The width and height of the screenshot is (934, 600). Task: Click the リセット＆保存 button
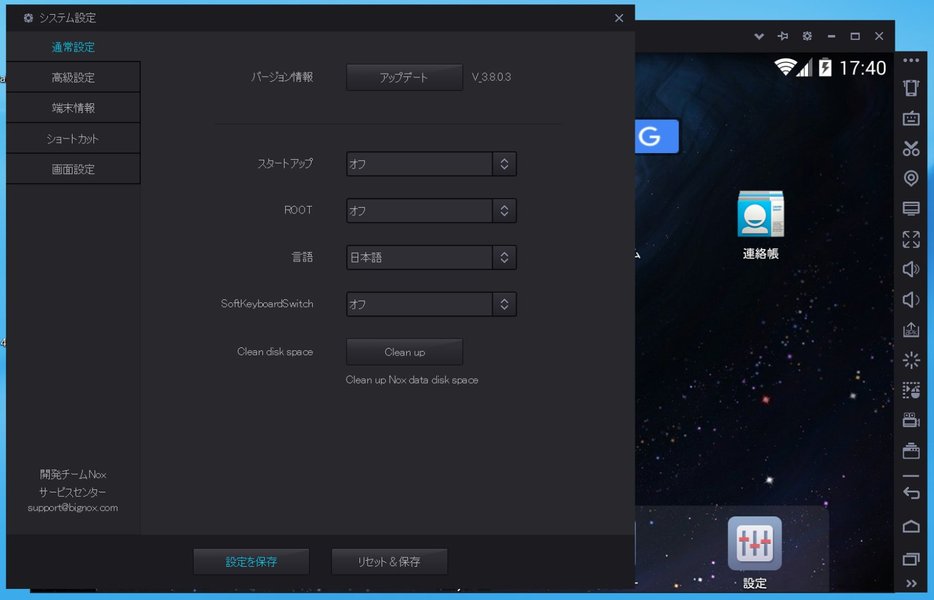[390, 562]
